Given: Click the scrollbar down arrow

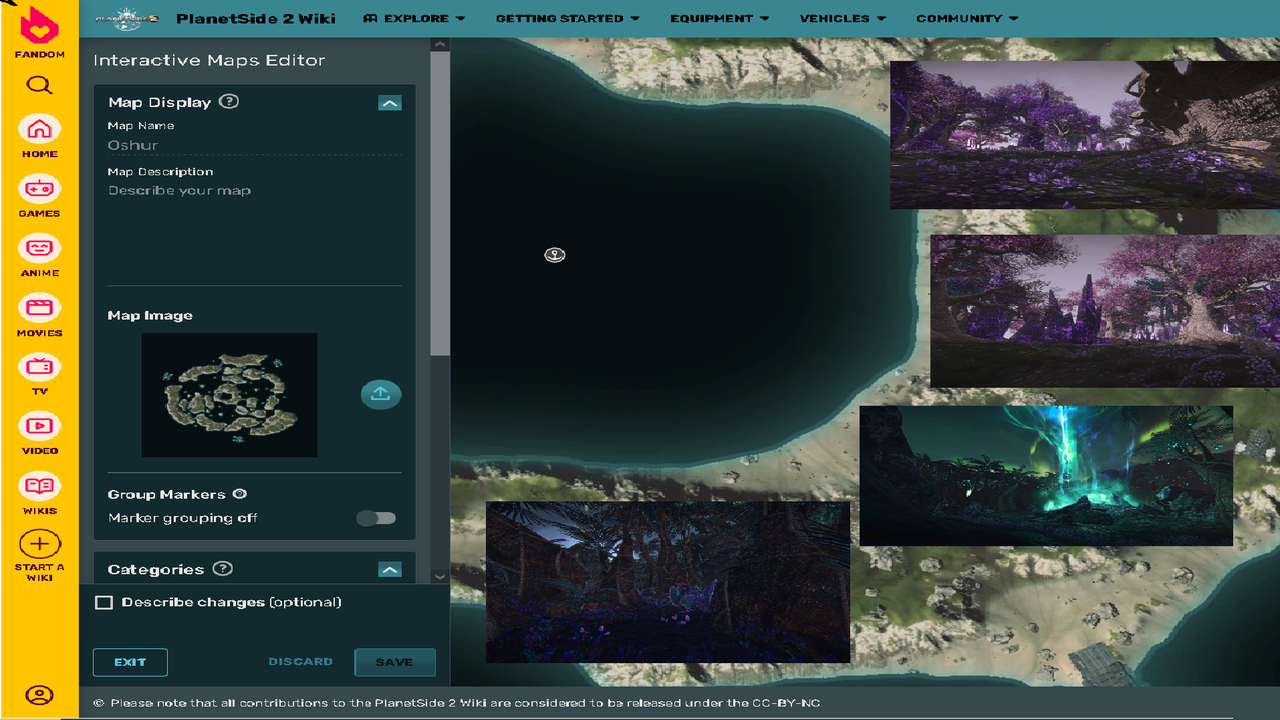Looking at the screenshot, I should pyautogui.click(x=440, y=577).
